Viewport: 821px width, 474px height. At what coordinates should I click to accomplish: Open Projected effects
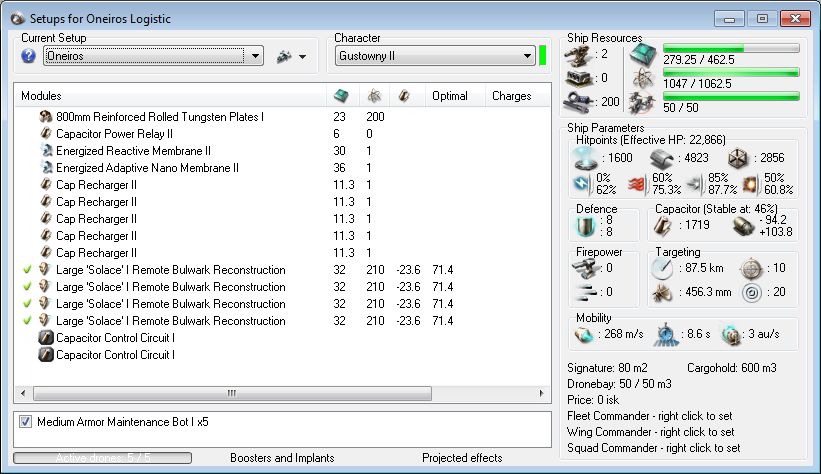click(462, 458)
